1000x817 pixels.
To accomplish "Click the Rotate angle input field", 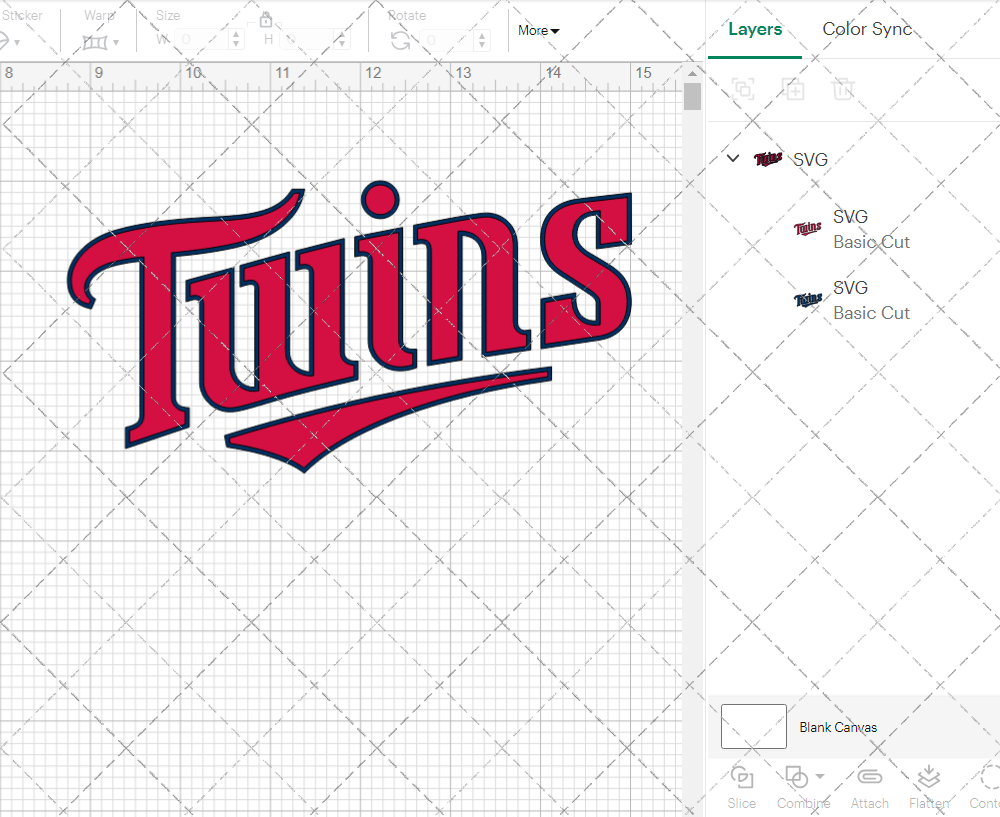I will 447,41.
